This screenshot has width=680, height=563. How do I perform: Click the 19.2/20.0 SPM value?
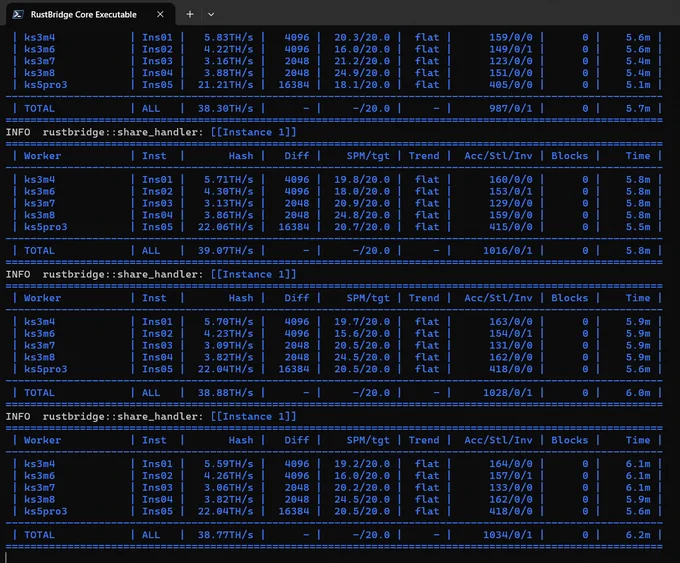362,464
